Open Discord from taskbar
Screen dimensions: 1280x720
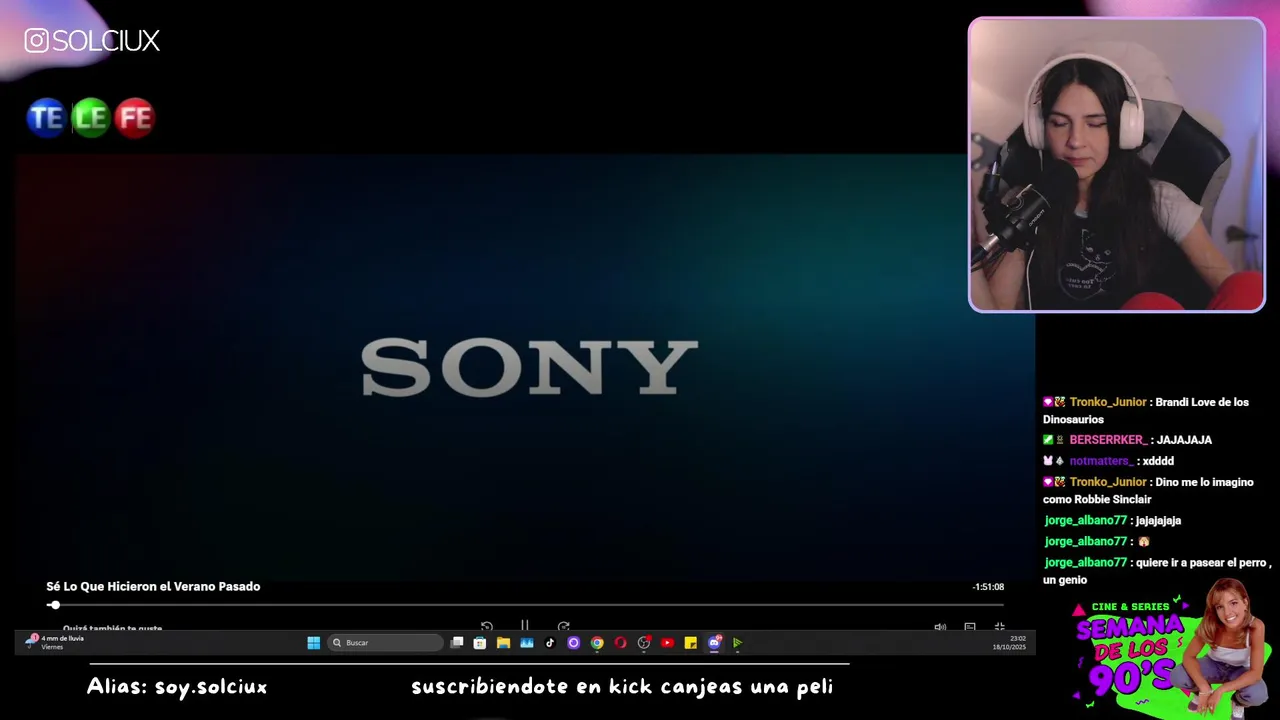(714, 643)
